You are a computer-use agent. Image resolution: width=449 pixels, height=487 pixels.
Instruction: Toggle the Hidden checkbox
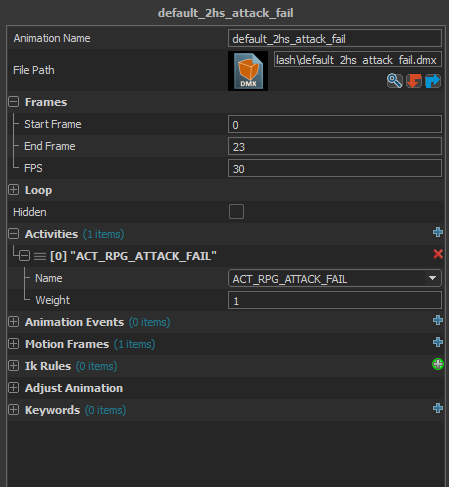(x=236, y=212)
